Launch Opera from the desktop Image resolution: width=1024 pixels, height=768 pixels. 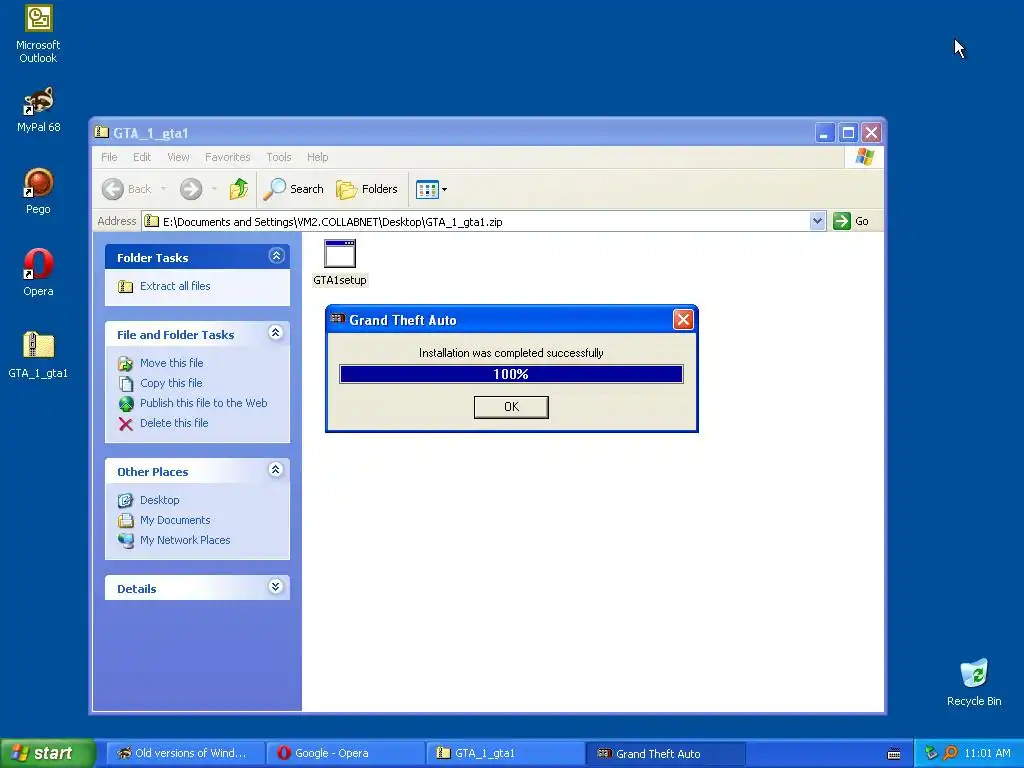(38, 273)
